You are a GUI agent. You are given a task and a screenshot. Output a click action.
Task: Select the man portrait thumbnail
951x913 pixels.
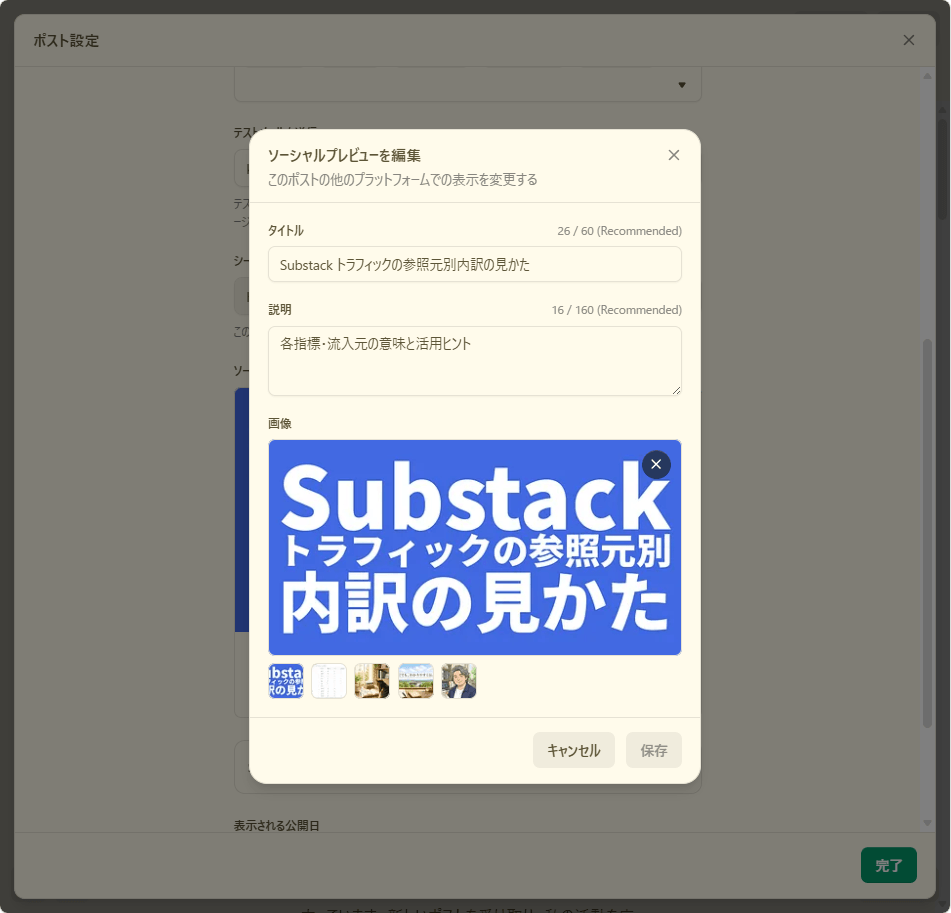click(x=459, y=681)
